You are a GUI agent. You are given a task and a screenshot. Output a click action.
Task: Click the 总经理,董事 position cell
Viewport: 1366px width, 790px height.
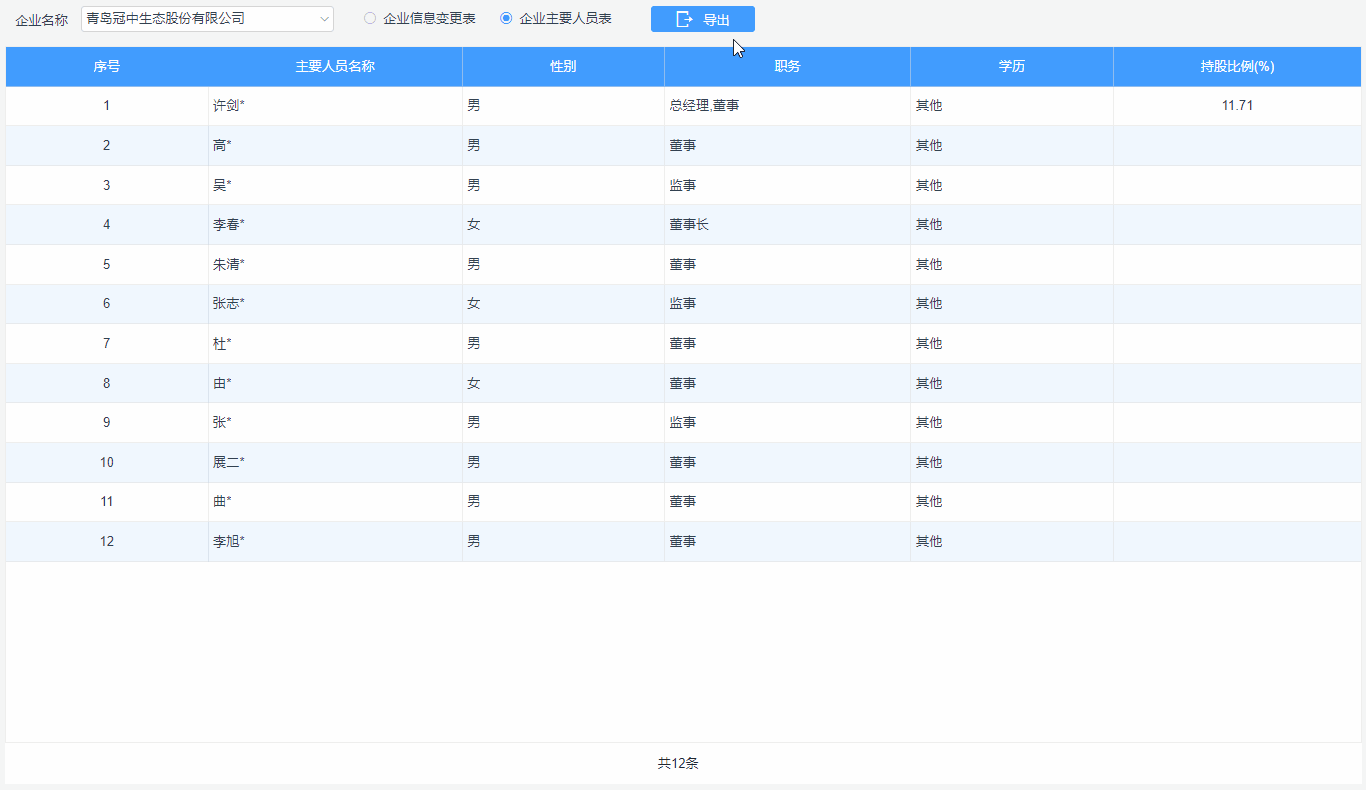704,106
